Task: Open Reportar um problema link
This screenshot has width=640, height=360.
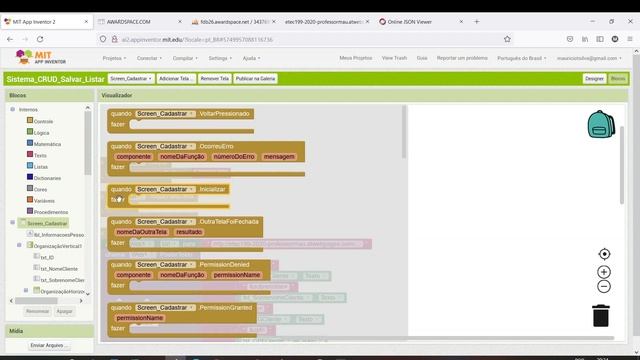Action: (x=462, y=58)
